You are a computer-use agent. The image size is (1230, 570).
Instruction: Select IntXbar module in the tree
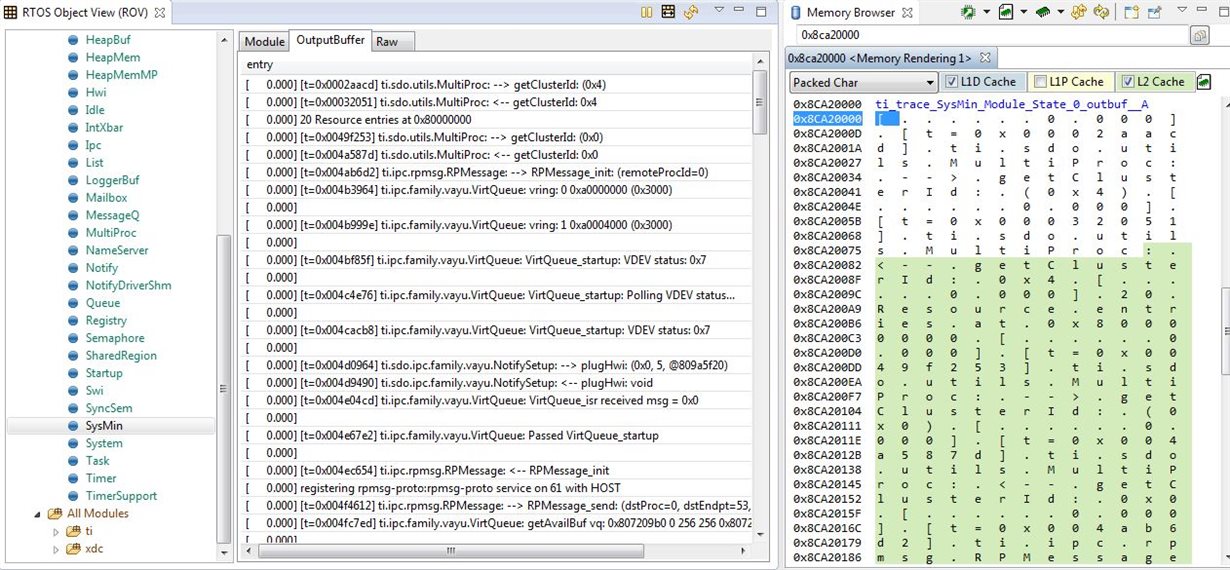(104, 128)
